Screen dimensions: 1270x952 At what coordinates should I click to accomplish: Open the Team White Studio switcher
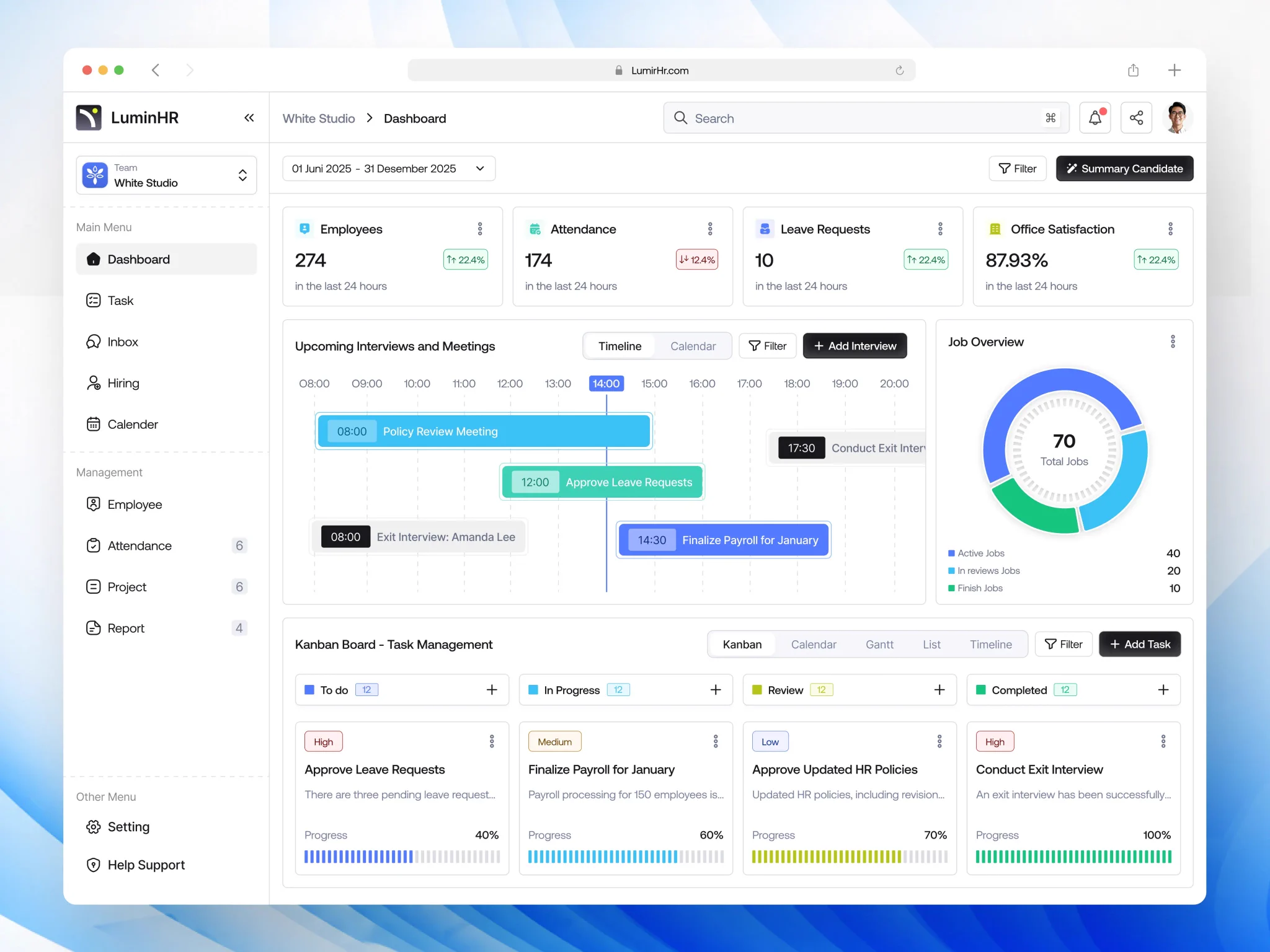click(166, 175)
